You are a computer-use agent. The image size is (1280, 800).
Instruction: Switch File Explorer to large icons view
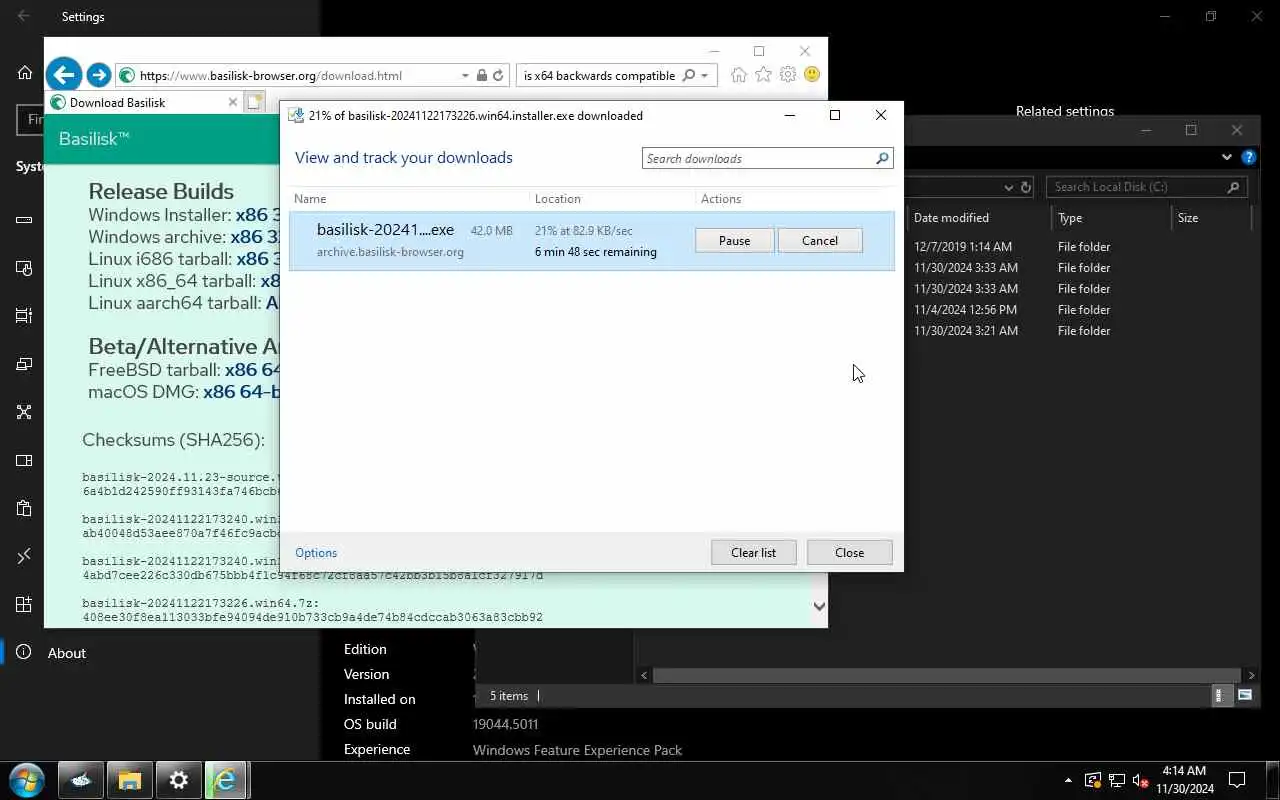coord(1245,695)
